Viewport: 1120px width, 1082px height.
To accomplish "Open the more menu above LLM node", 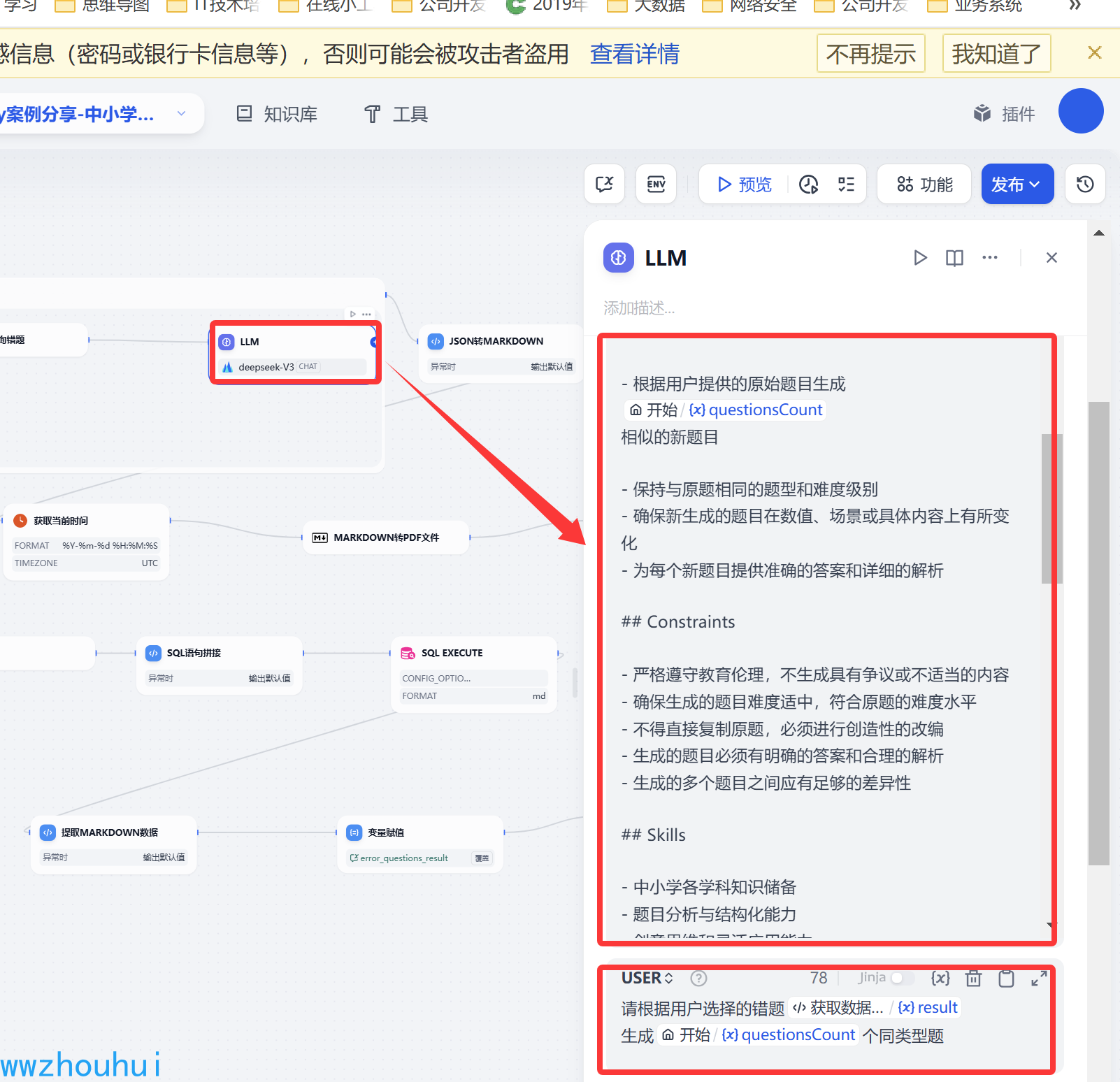I will 366,314.
